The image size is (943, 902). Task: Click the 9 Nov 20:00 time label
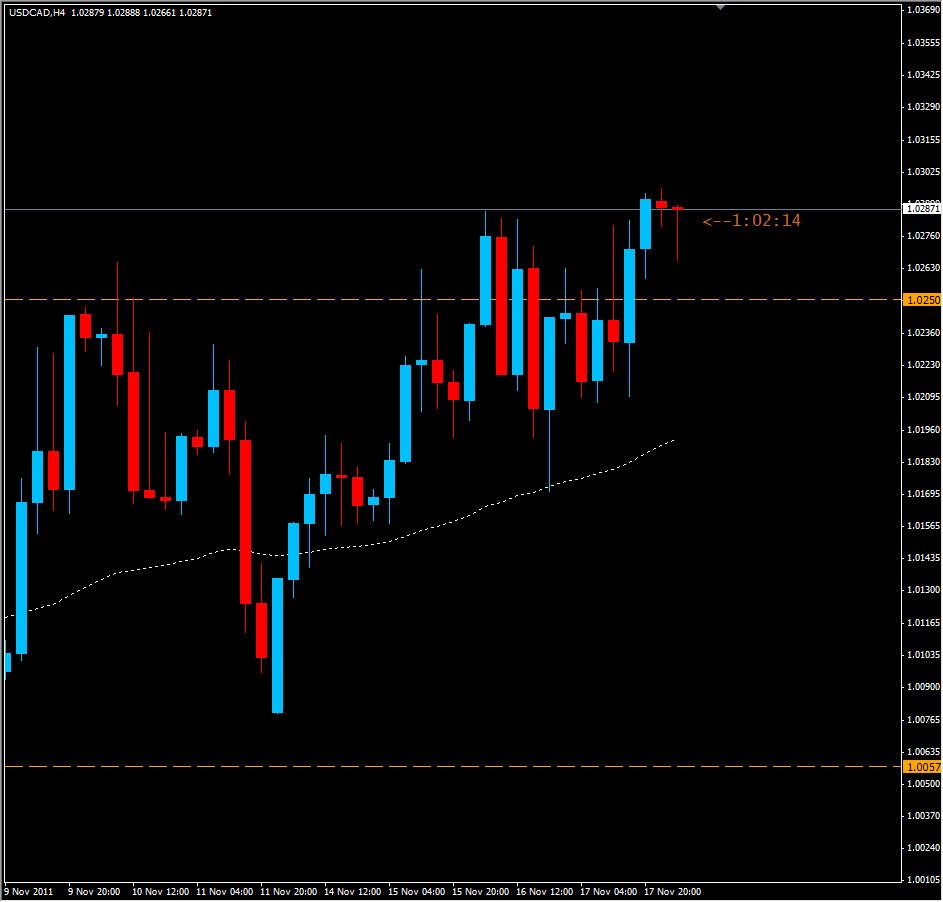click(94, 892)
